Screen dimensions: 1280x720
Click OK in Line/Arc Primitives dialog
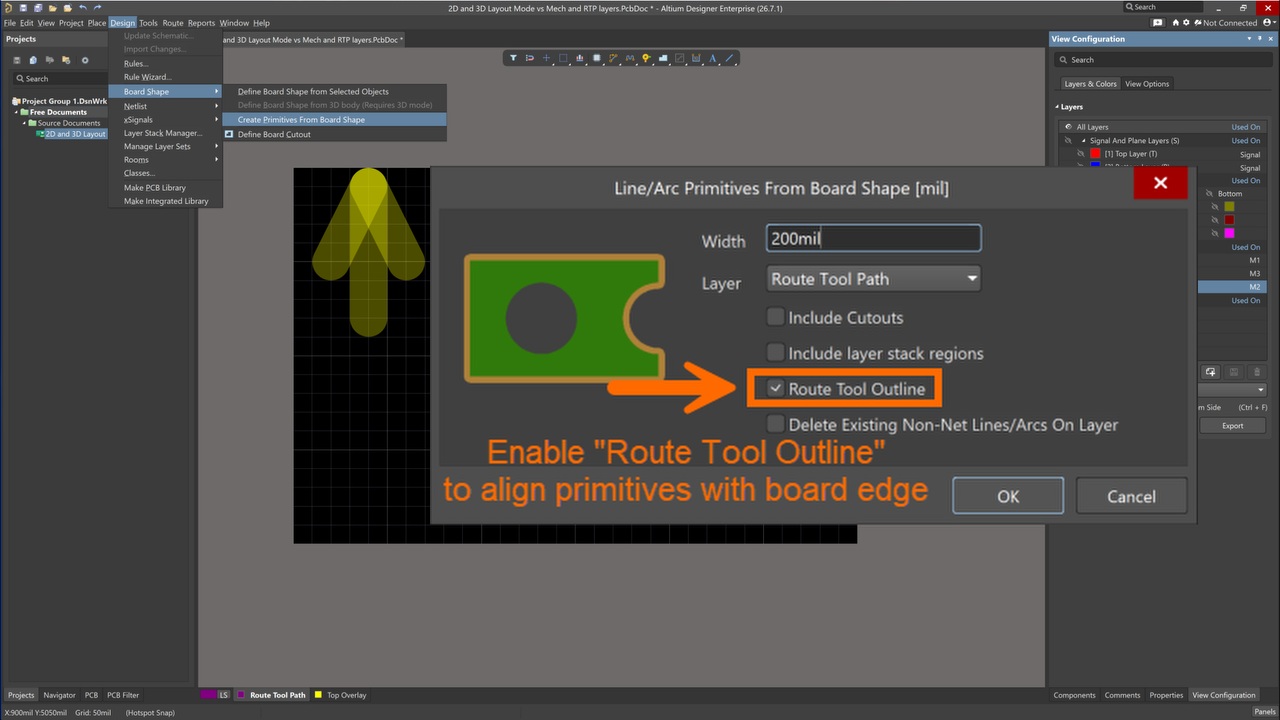pyautogui.click(x=1008, y=496)
